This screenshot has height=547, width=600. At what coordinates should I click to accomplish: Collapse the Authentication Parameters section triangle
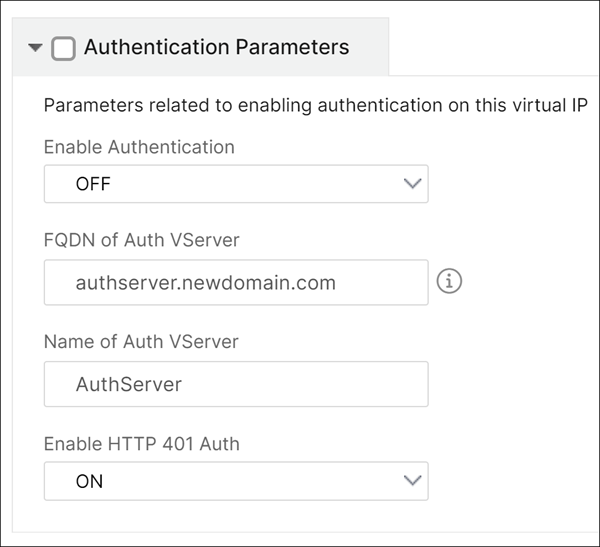coord(35,48)
